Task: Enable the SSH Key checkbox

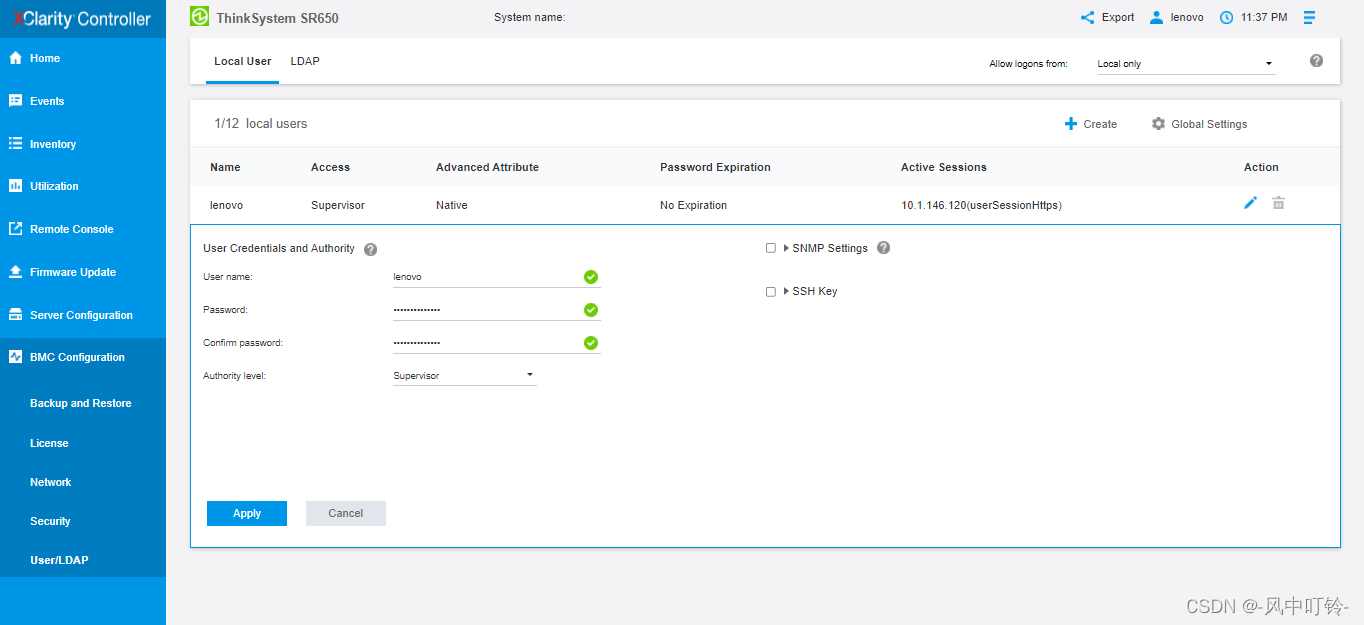Action: (x=771, y=292)
